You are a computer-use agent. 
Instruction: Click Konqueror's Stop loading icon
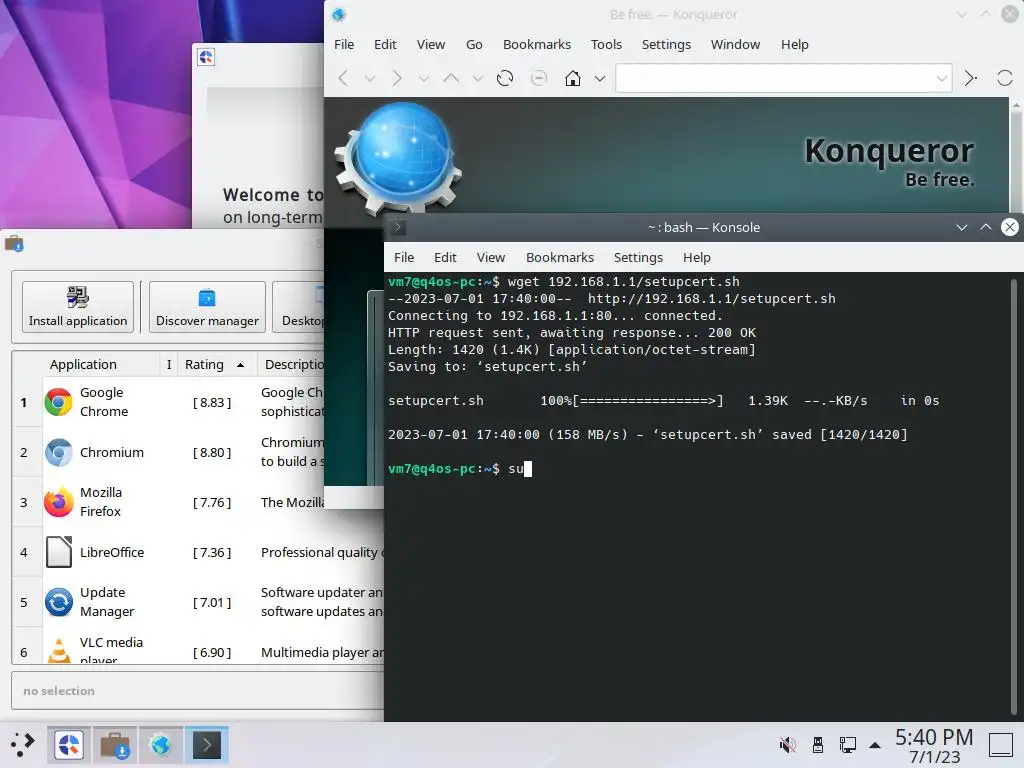point(539,78)
